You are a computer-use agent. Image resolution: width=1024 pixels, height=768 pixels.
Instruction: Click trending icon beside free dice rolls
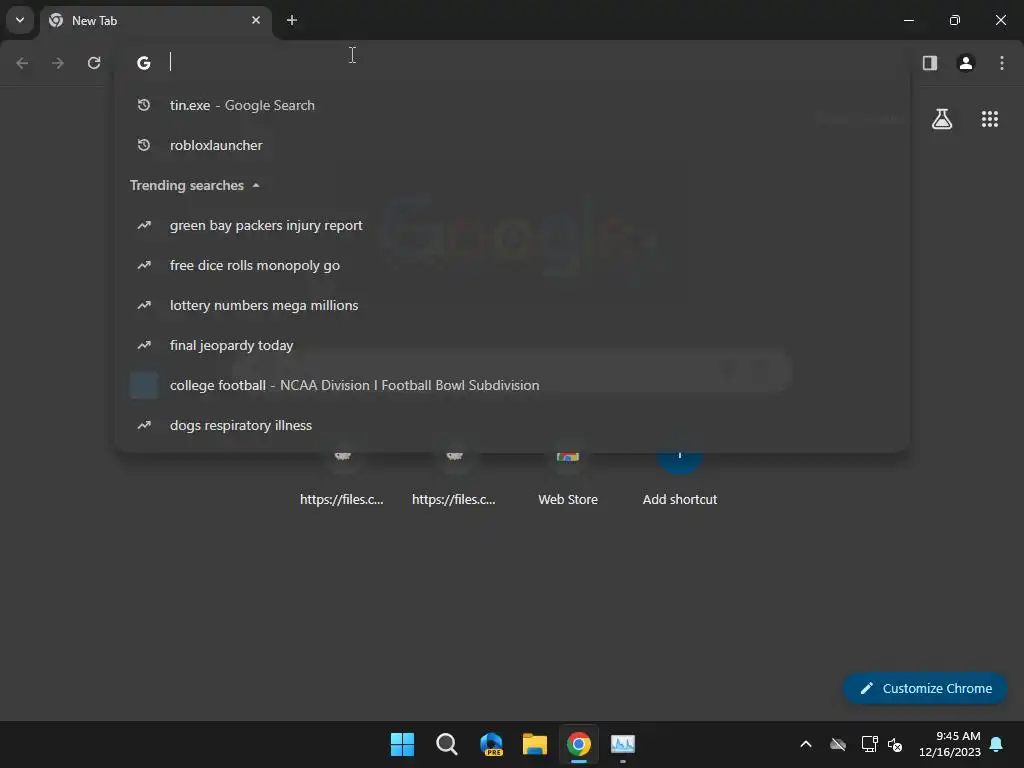[144, 265]
